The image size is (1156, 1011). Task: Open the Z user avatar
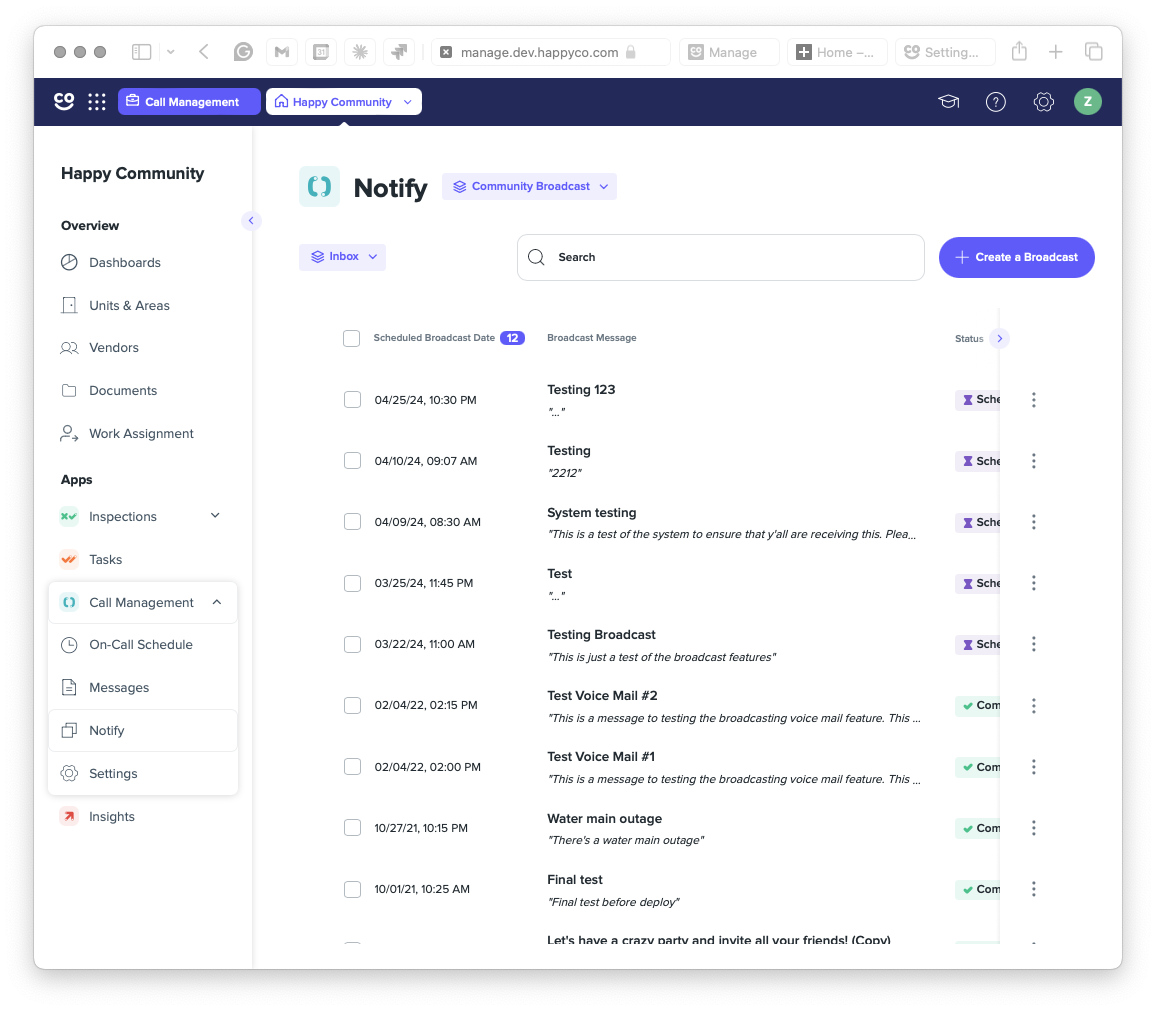click(1087, 102)
